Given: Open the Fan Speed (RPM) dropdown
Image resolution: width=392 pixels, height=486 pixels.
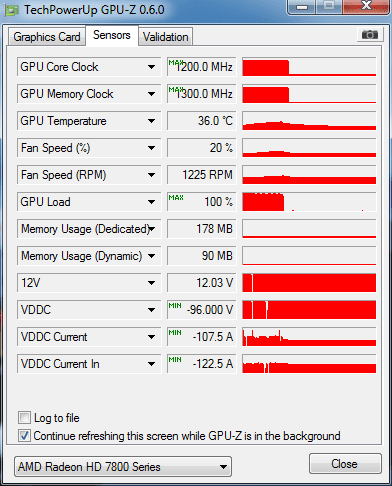Looking at the screenshot, I should point(89,175).
